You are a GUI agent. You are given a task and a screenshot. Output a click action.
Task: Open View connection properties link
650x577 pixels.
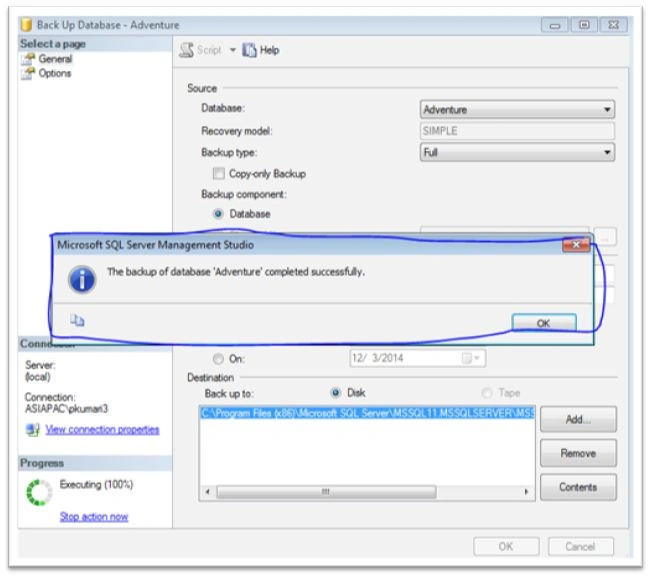[x=102, y=429]
